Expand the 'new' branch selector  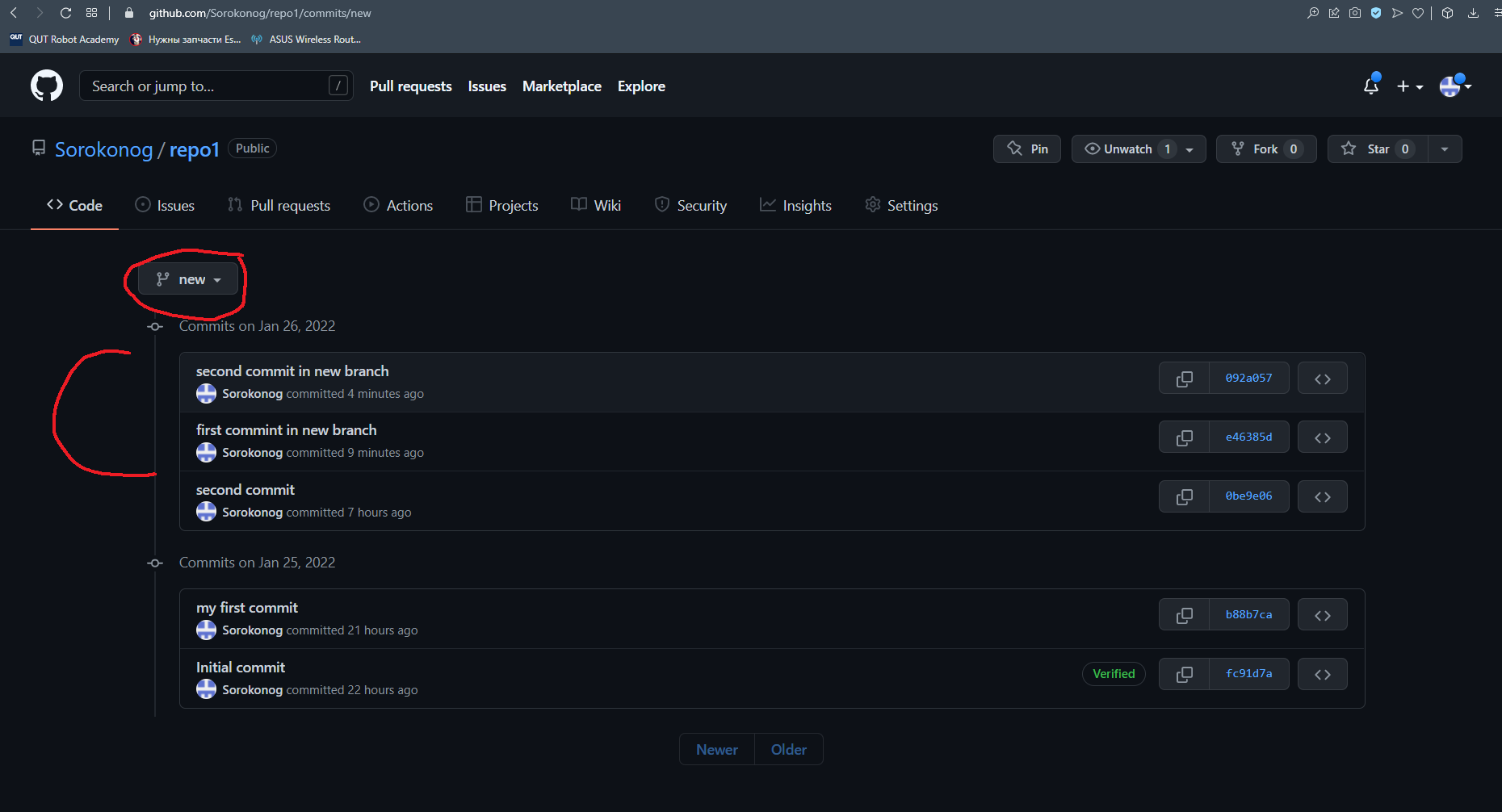pos(188,279)
